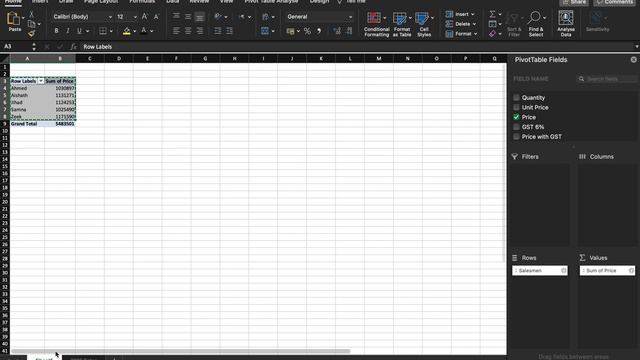640x360 pixels.
Task: Click the increase font size icon
Action: pyautogui.click(x=144, y=17)
